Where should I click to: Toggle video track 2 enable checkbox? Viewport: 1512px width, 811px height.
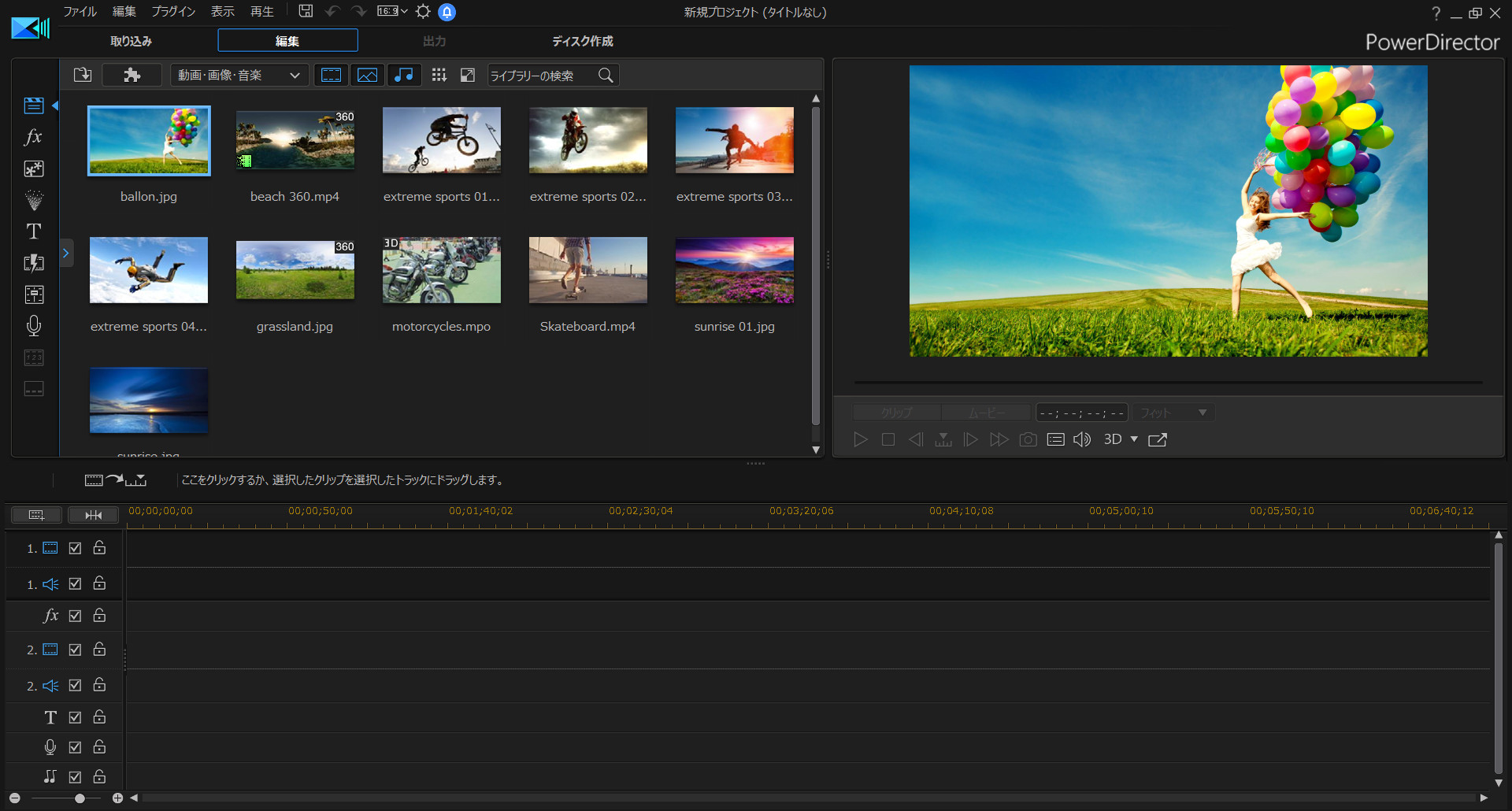[x=75, y=650]
